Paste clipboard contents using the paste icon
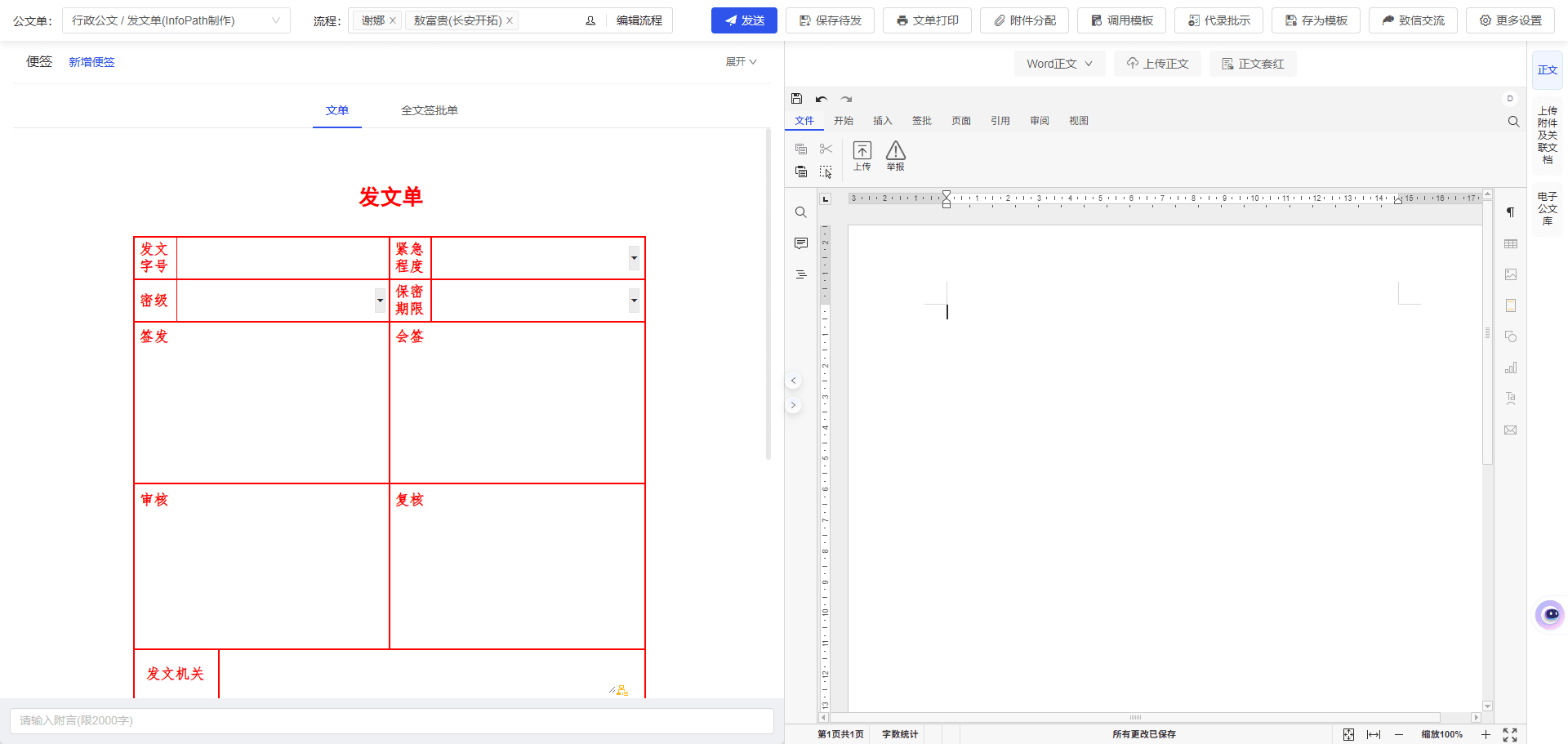This screenshot has height=744, width=1568. coord(801,172)
